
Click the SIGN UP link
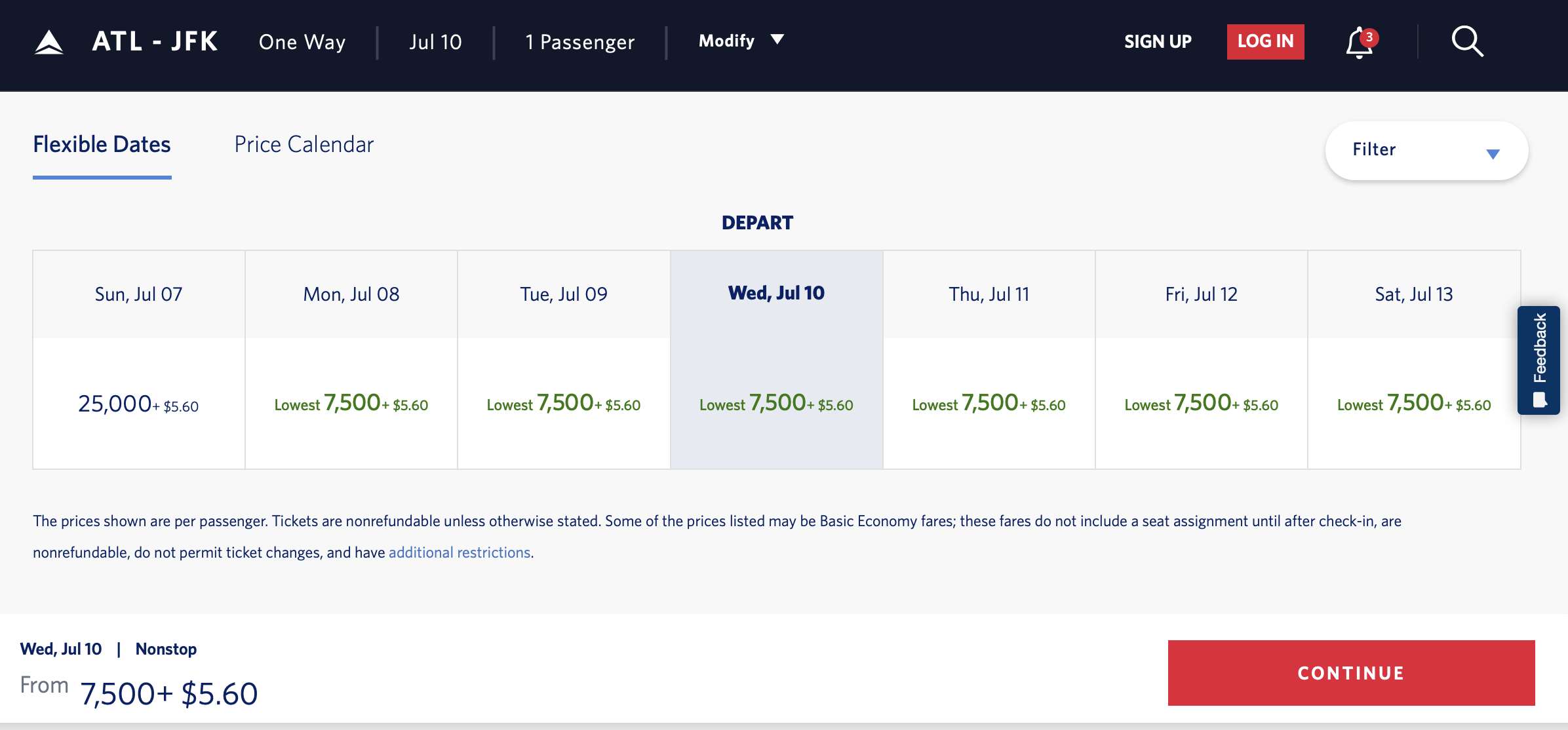pyautogui.click(x=1158, y=42)
